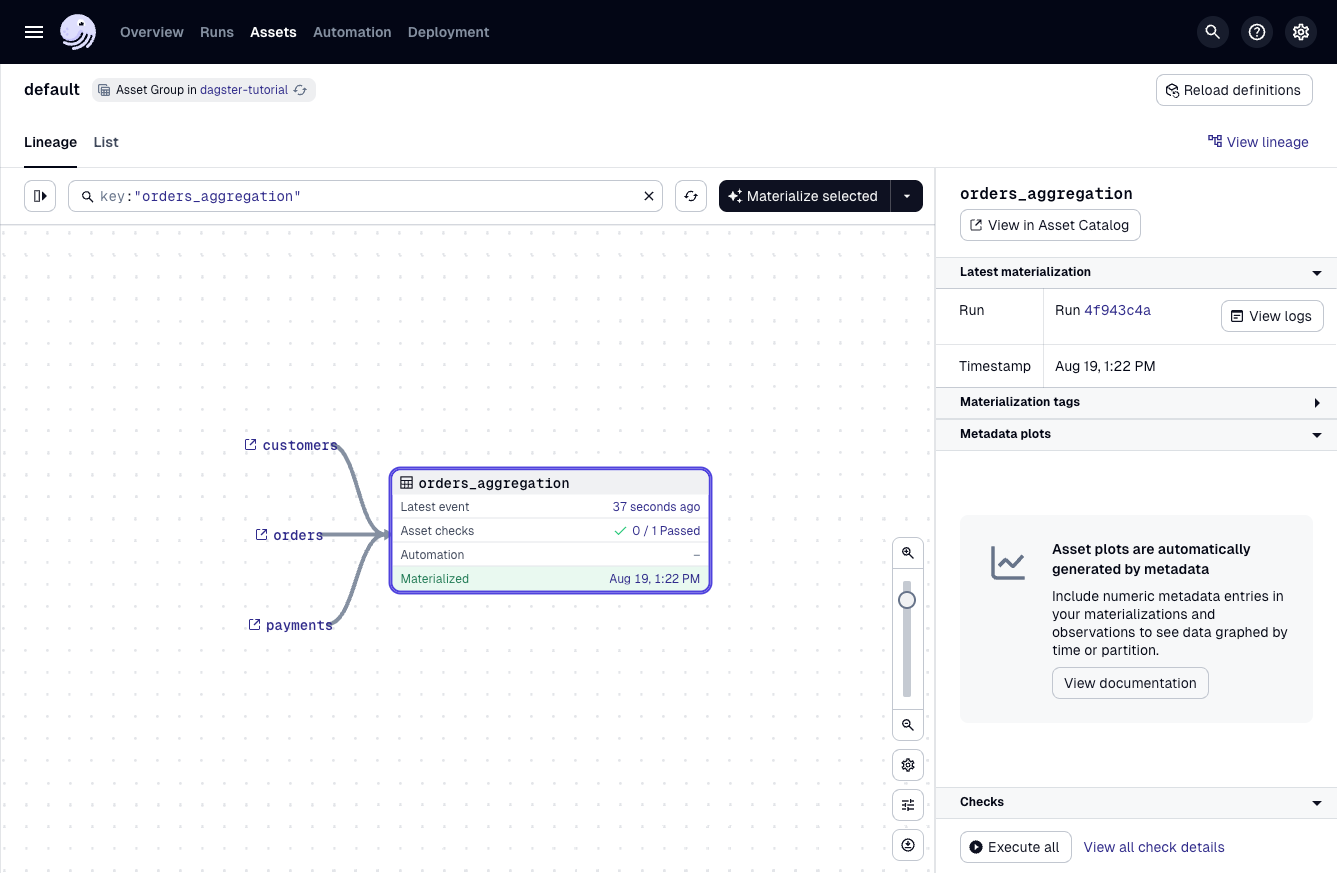
Task: Click the download graph icon
Action: click(908, 845)
